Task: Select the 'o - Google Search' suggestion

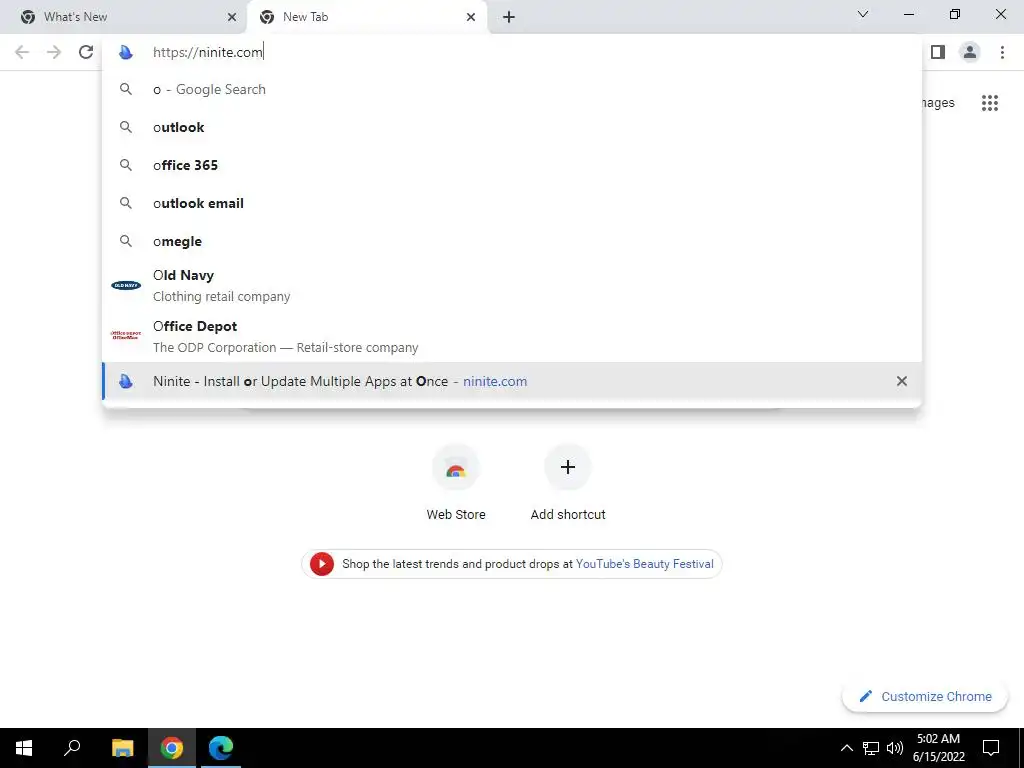Action: [512, 89]
